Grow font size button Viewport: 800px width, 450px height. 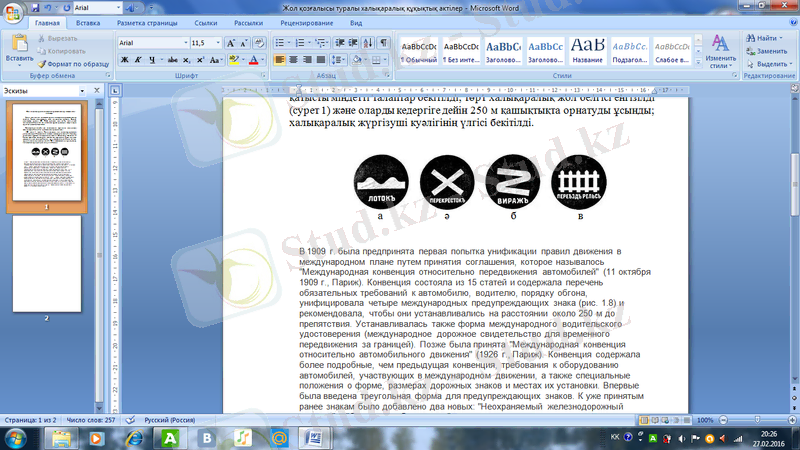(x=231, y=43)
